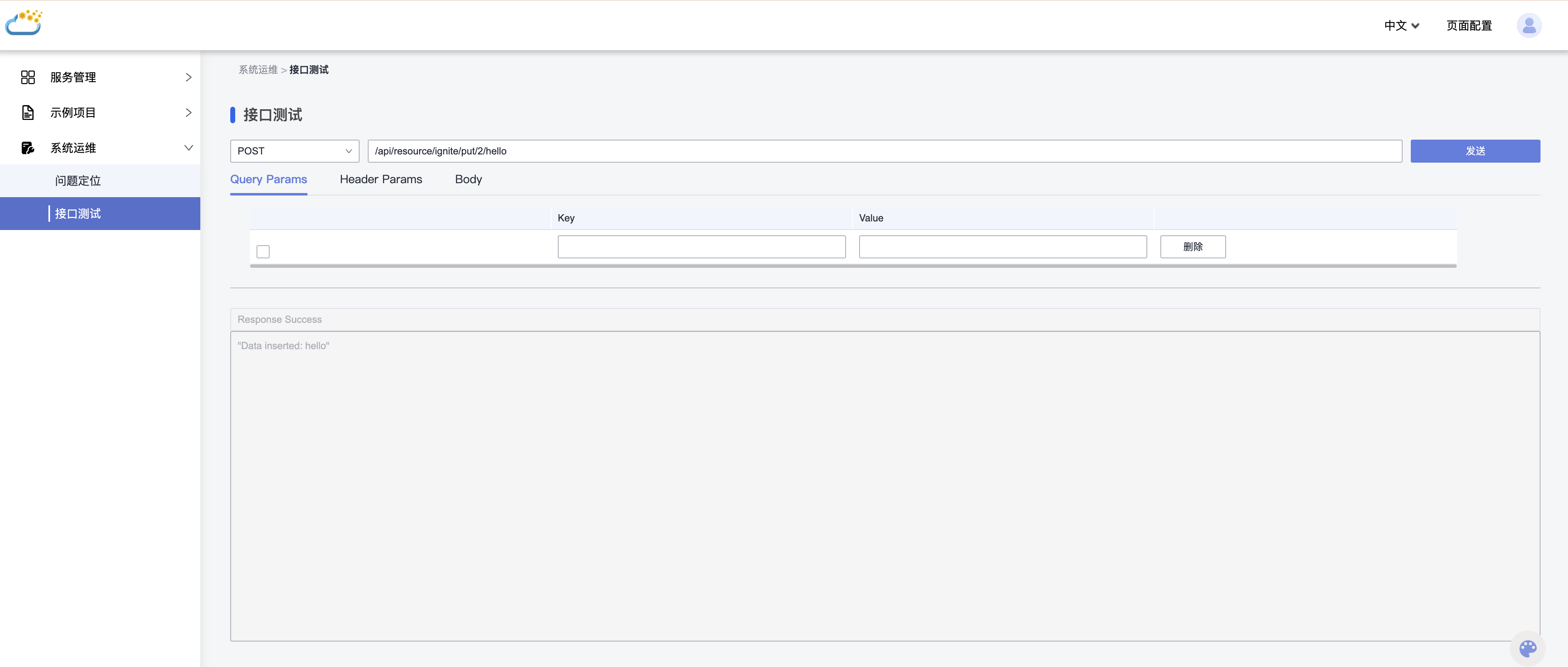The width and height of the screenshot is (1568, 667).
Task: Click the 发送 send button
Action: (x=1475, y=151)
